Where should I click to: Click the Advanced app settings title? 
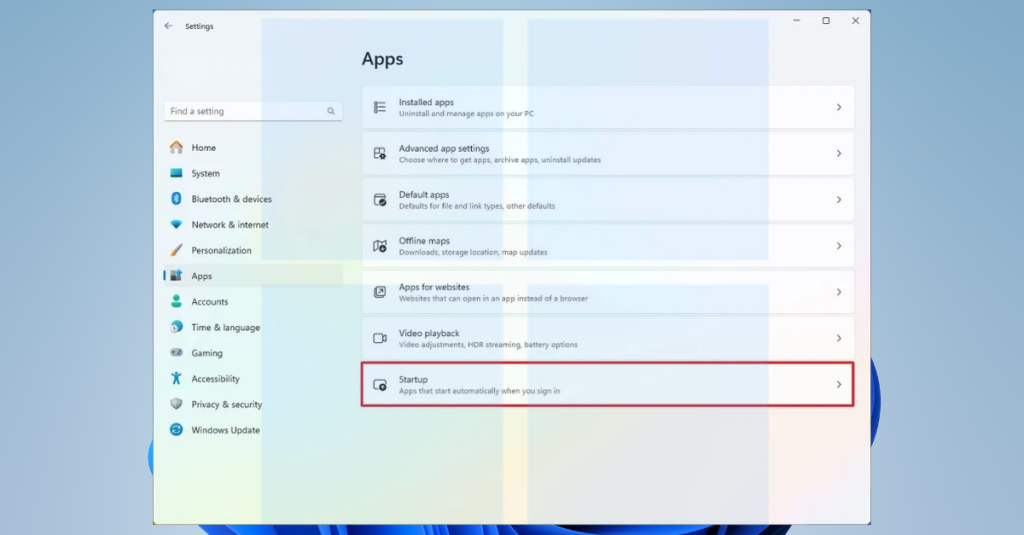pyautogui.click(x=444, y=148)
